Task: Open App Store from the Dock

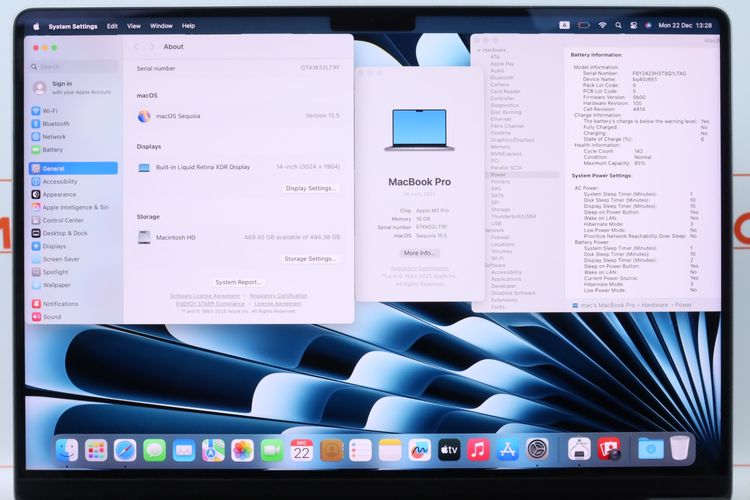Action: click(x=507, y=450)
